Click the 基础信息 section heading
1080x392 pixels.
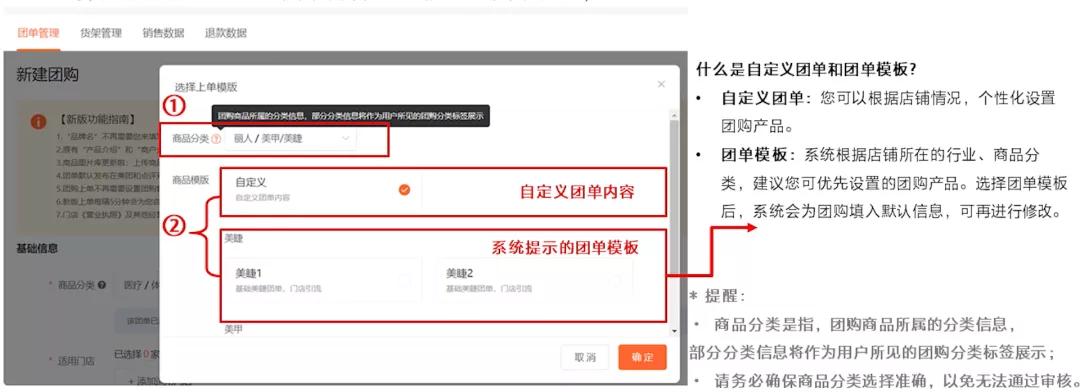[37, 248]
